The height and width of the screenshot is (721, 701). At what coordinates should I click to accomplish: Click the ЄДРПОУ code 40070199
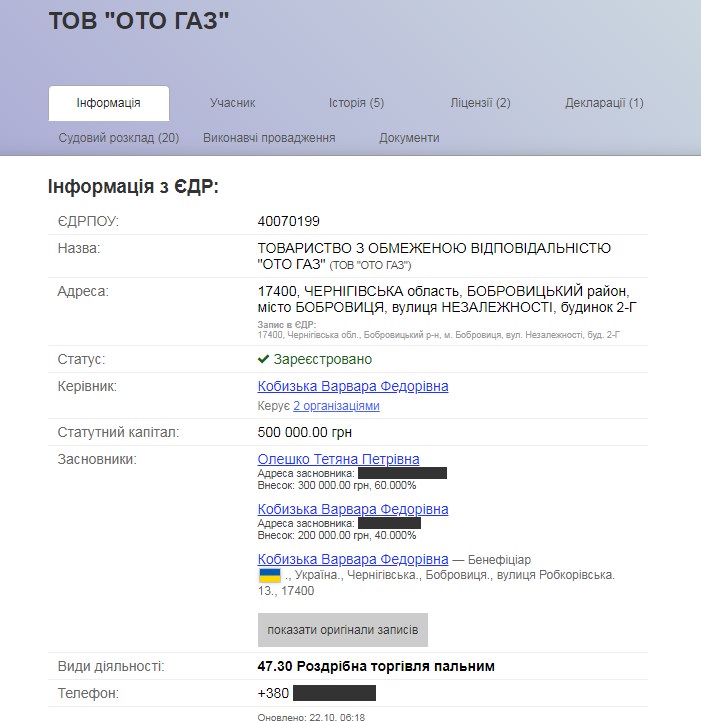(x=289, y=221)
